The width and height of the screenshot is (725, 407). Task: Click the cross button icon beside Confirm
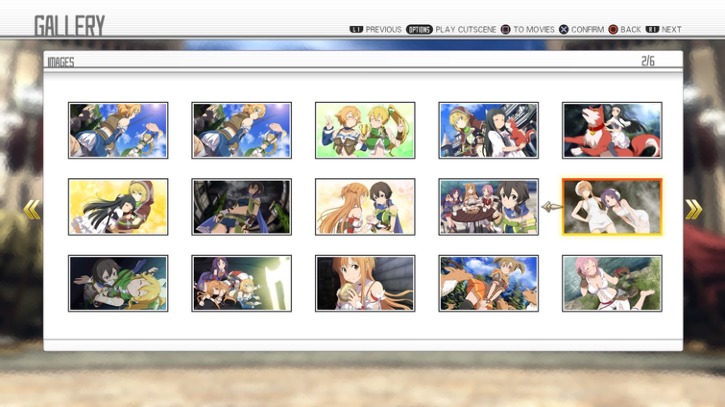click(x=564, y=30)
